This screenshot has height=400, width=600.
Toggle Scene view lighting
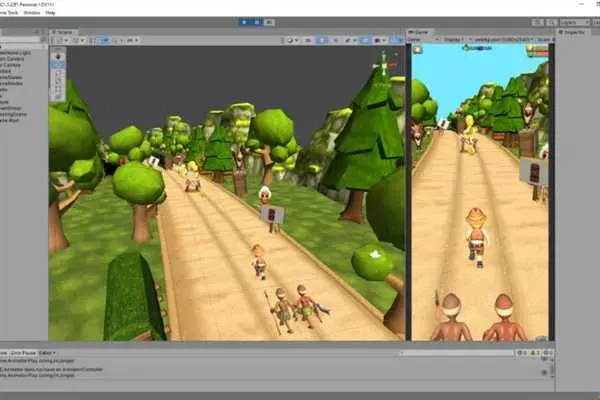pyautogui.click(x=322, y=40)
